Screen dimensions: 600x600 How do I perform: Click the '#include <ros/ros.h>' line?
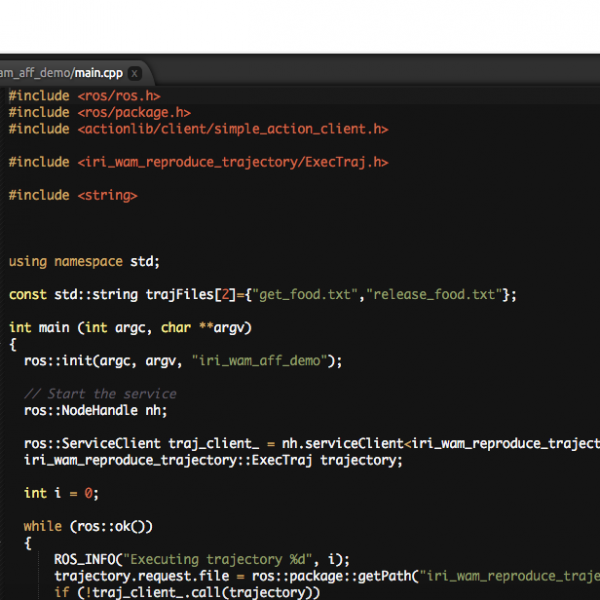[85, 96]
